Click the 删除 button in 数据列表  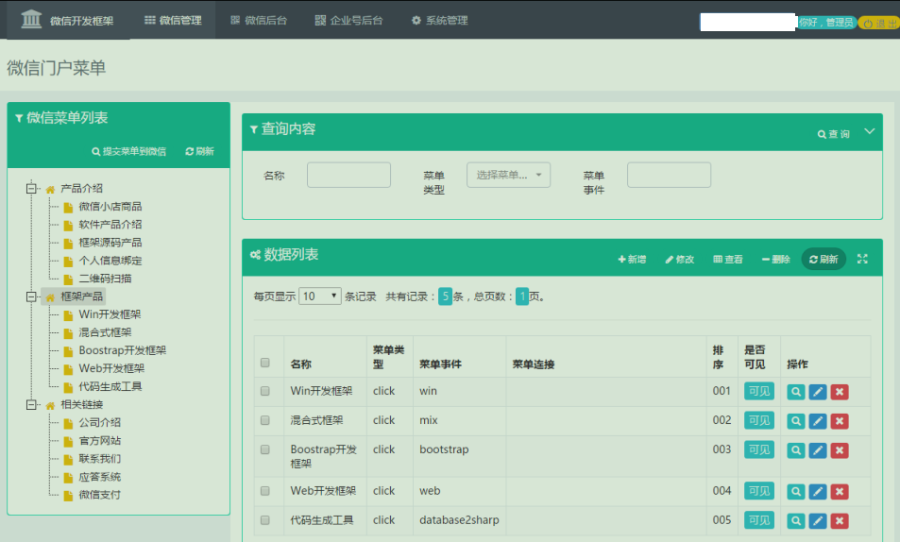[x=776, y=260]
